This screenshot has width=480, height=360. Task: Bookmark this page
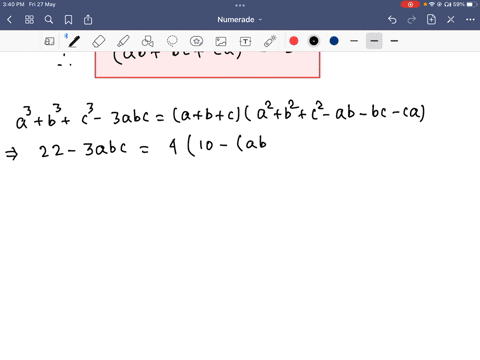point(68,20)
